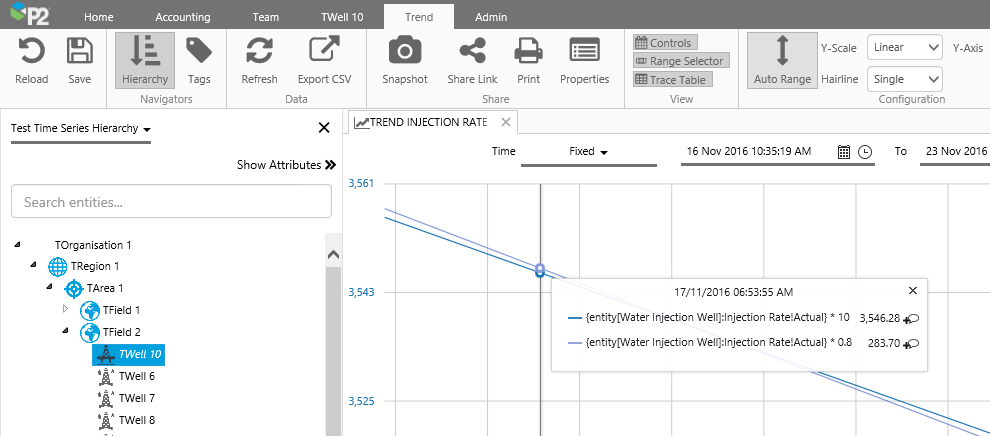
Task: Select TField 1 in the tree
Action: coord(121,310)
